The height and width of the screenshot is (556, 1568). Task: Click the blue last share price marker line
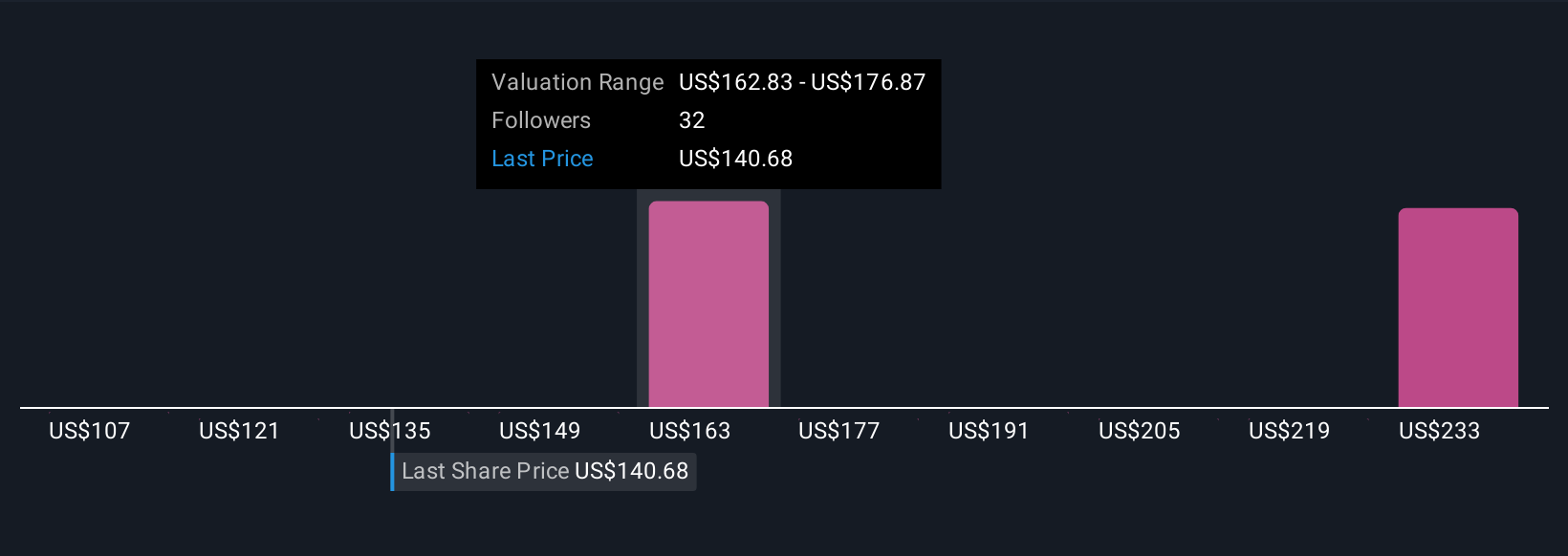[392, 471]
